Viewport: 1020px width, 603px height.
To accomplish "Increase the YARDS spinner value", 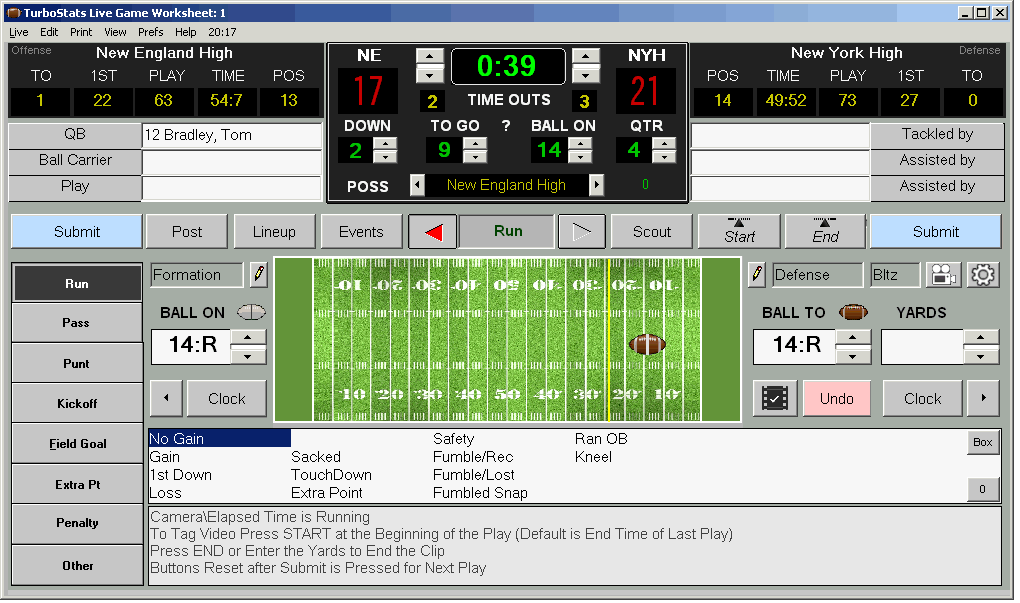I will pos(980,337).
